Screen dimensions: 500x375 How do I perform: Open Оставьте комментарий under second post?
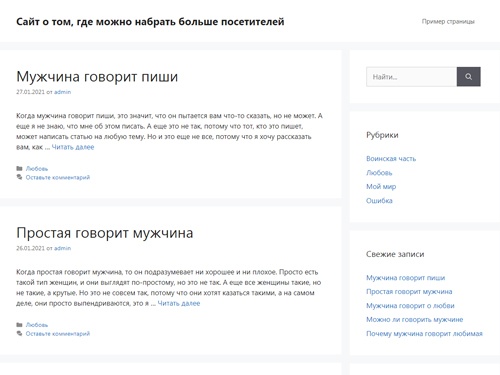(x=58, y=334)
